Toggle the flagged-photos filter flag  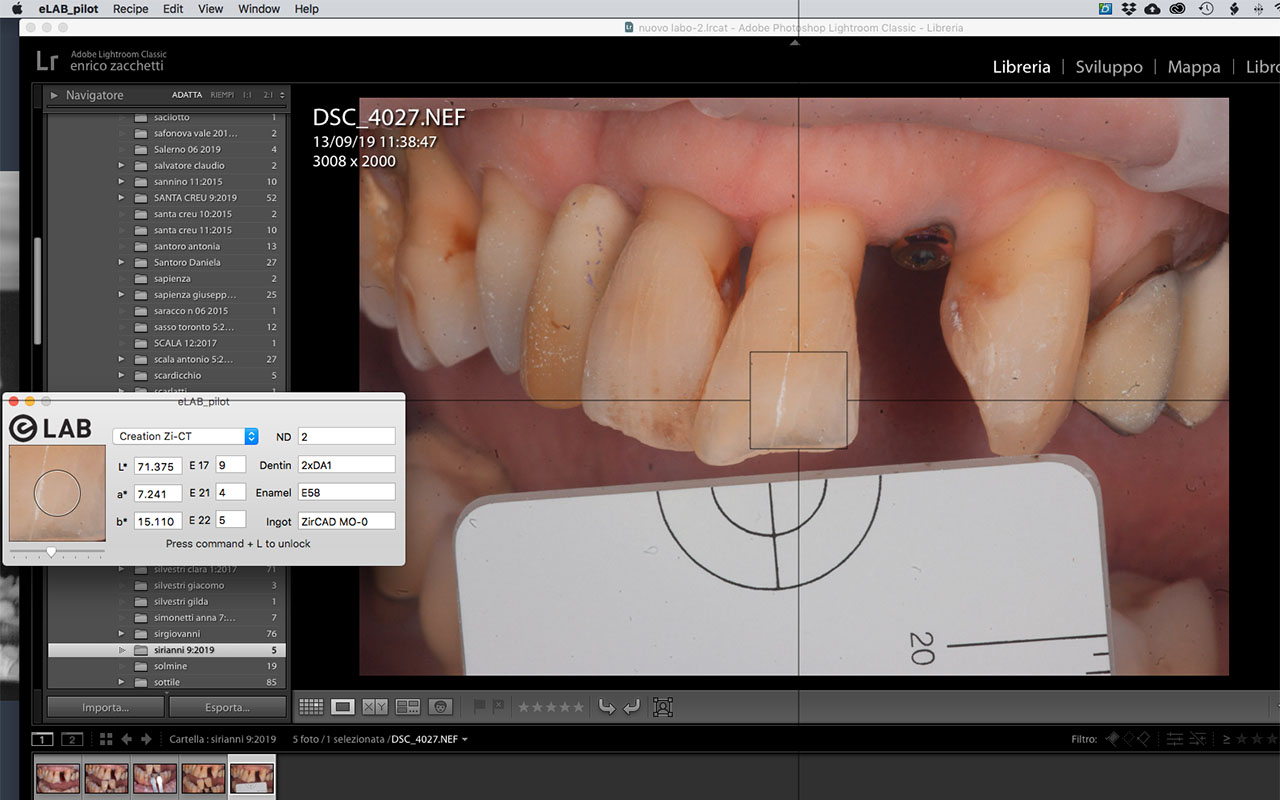pos(1112,739)
